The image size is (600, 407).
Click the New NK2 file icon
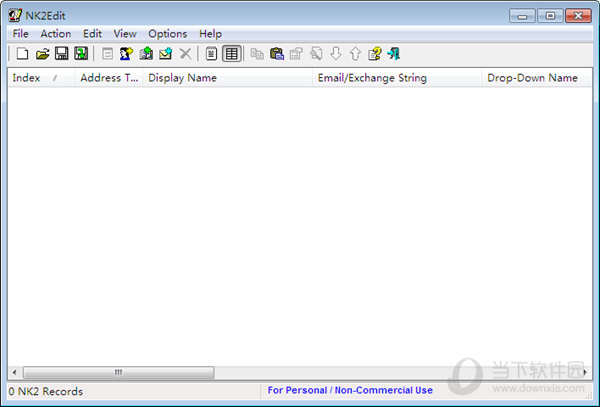(22, 54)
